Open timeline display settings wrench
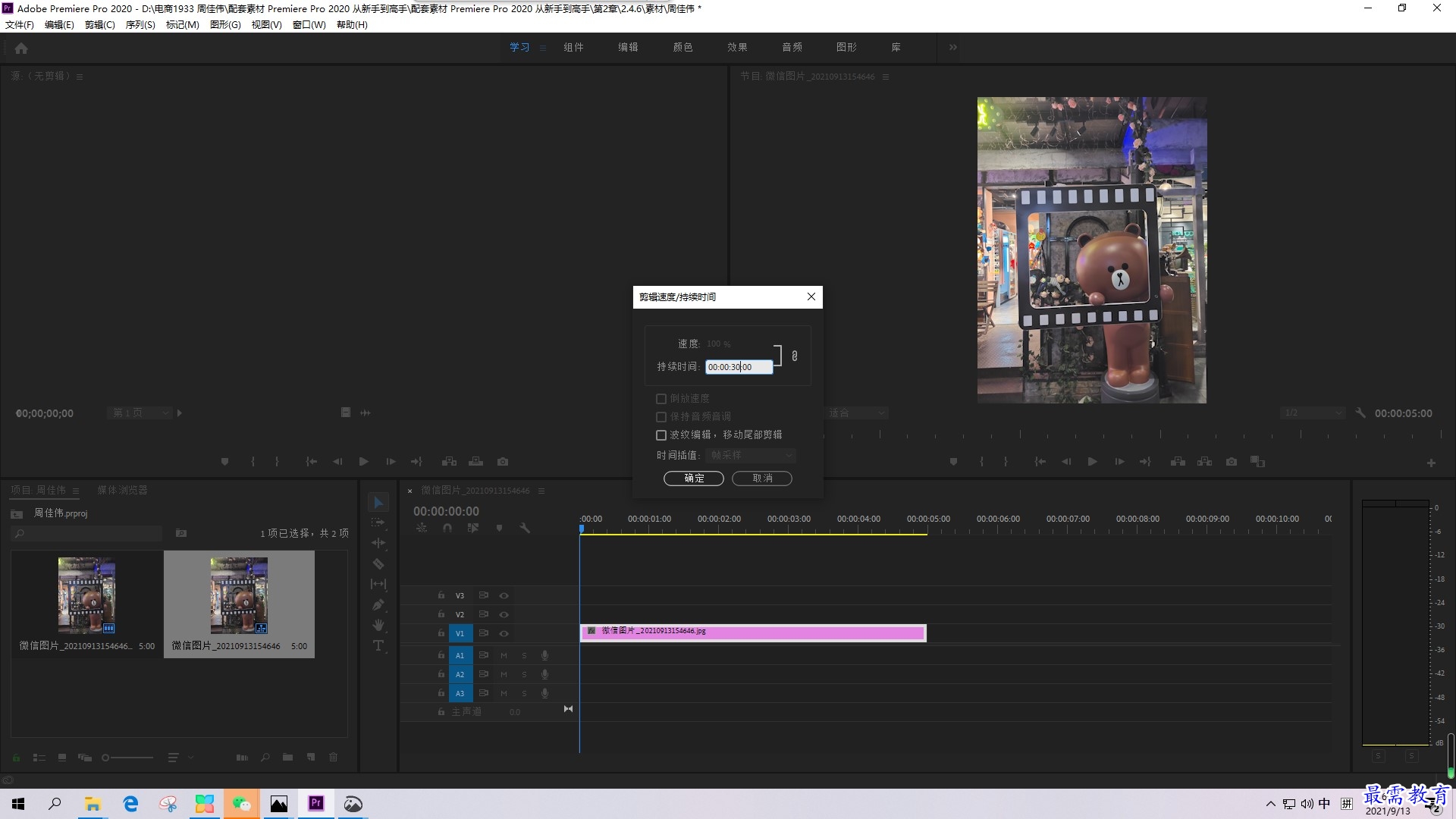The width and height of the screenshot is (1456, 819). tap(525, 528)
